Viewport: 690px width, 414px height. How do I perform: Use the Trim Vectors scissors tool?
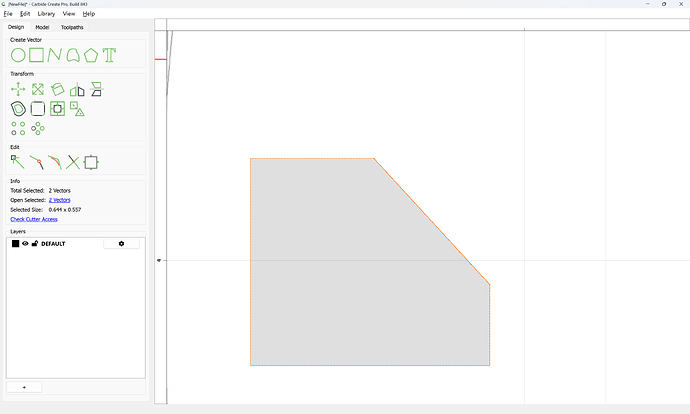click(73, 162)
